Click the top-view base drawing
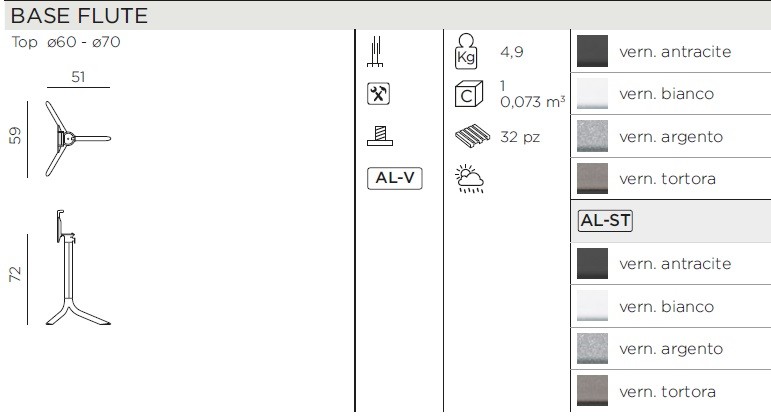The image size is (771, 417). (78, 139)
